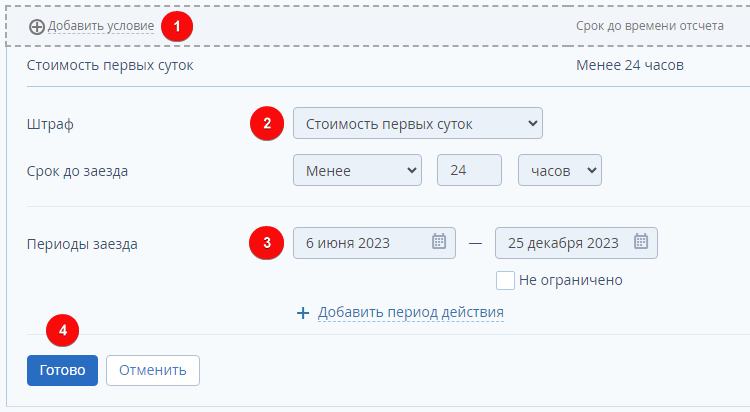
Task: Click the start date field "6 июня 2023"
Action: tap(360, 242)
